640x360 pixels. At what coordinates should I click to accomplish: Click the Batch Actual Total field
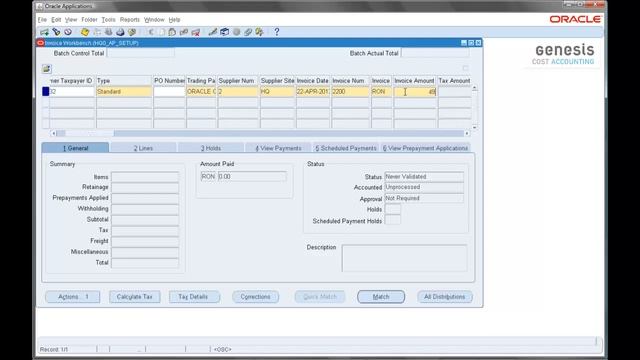(435, 53)
